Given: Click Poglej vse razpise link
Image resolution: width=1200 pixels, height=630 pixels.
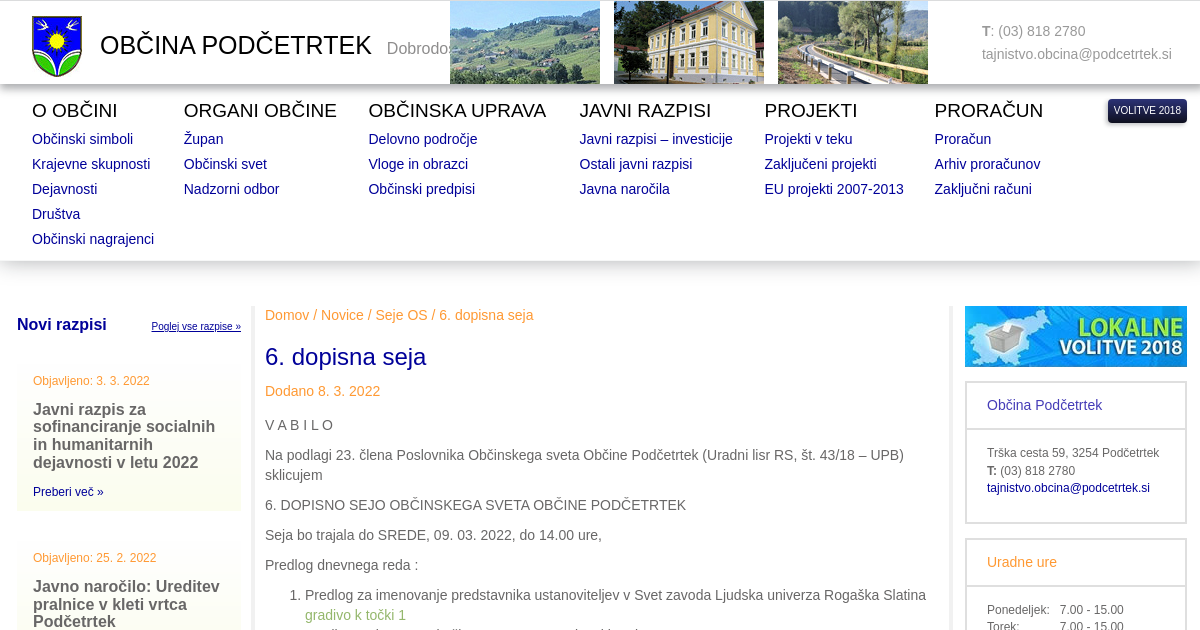Looking at the screenshot, I should (x=196, y=326).
